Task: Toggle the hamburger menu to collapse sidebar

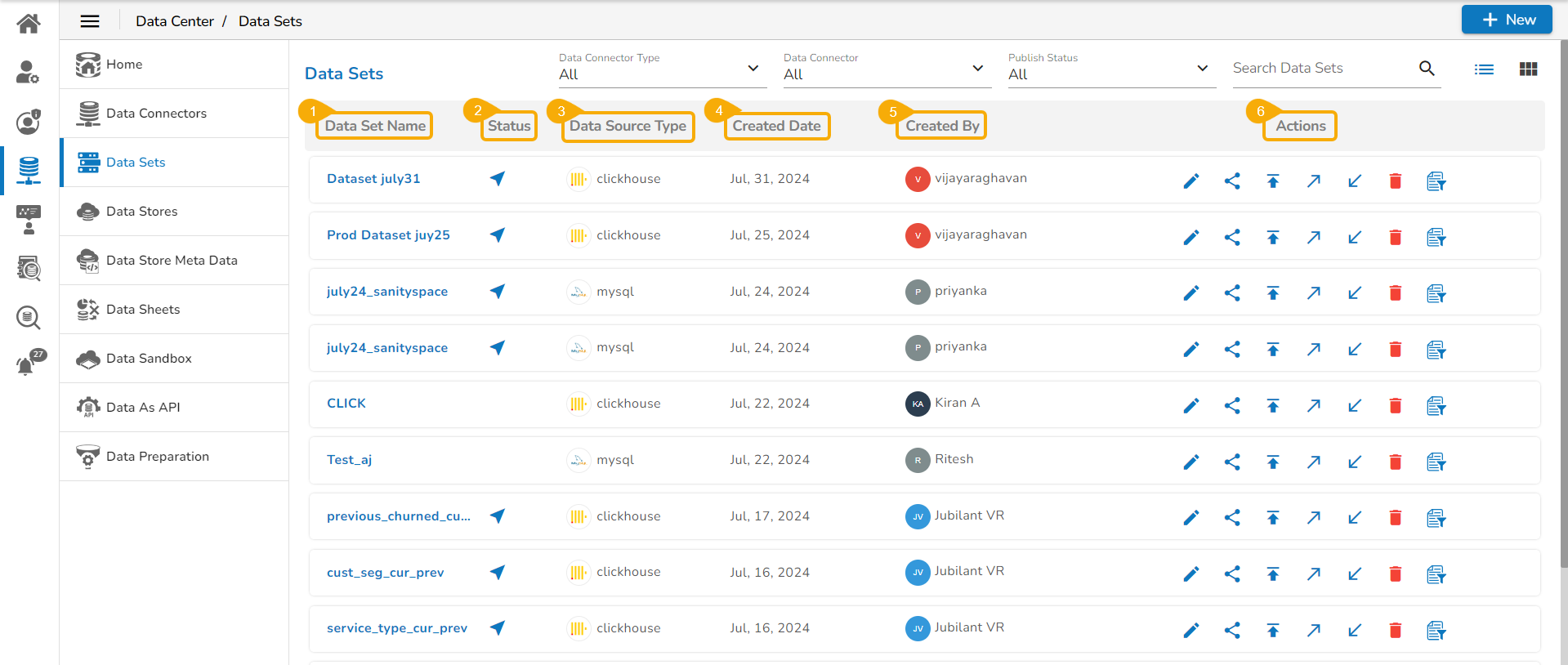Action: point(90,21)
